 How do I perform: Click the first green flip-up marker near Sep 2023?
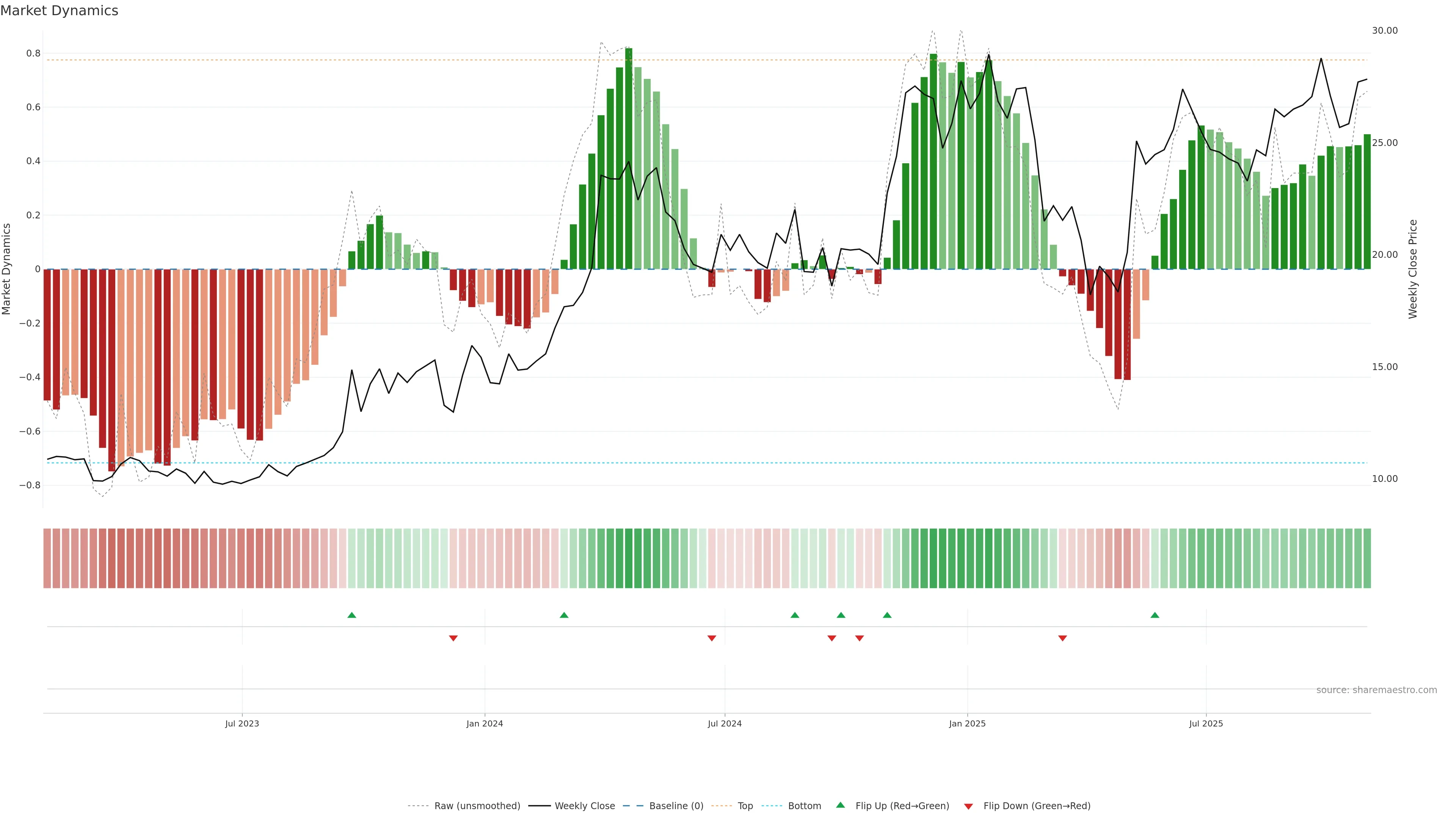(351, 615)
